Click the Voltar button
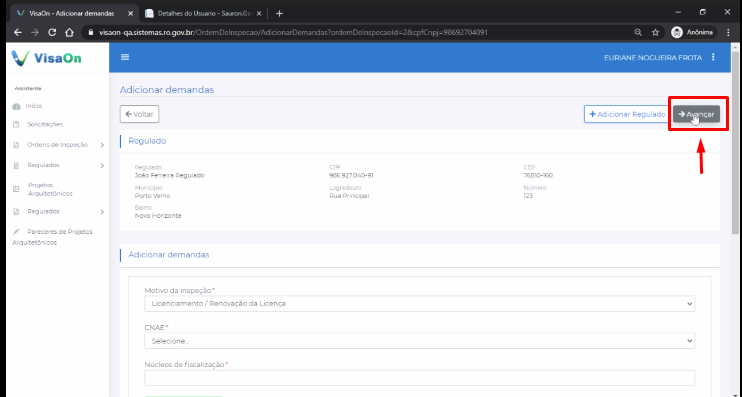 (x=139, y=114)
